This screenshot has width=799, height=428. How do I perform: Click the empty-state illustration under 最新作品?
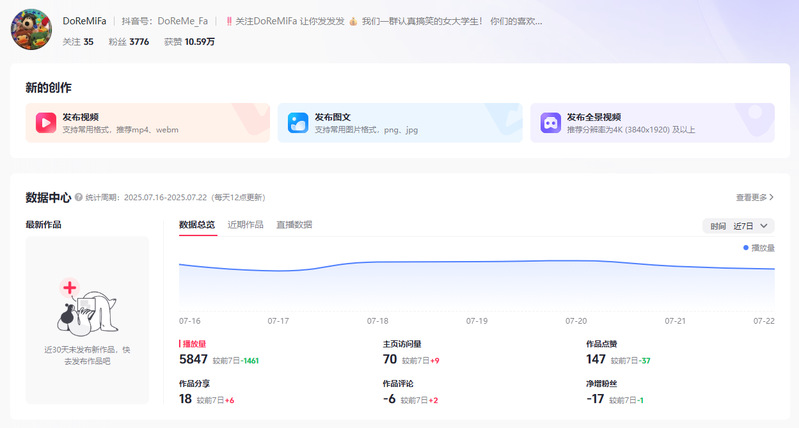[86, 307]
